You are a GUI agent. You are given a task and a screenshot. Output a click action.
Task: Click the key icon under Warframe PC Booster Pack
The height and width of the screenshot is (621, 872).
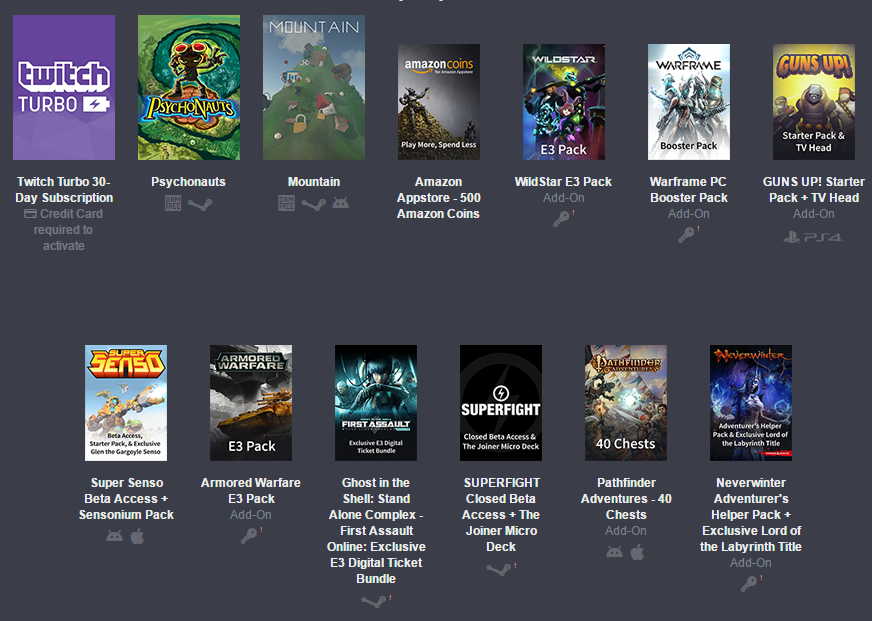tap(686, 236)
